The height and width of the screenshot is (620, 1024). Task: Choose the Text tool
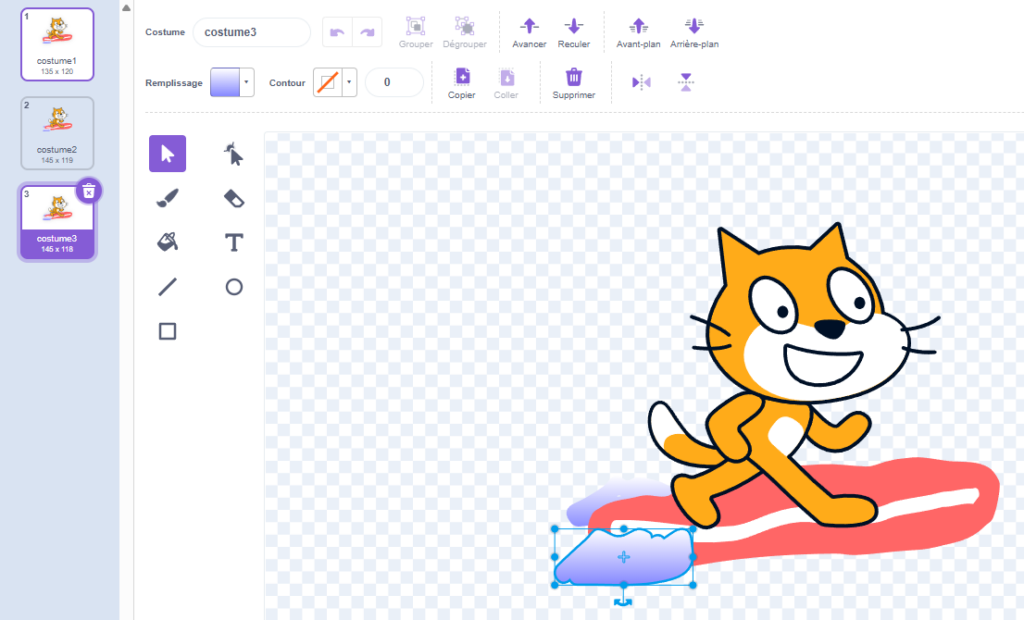(234, 242)
